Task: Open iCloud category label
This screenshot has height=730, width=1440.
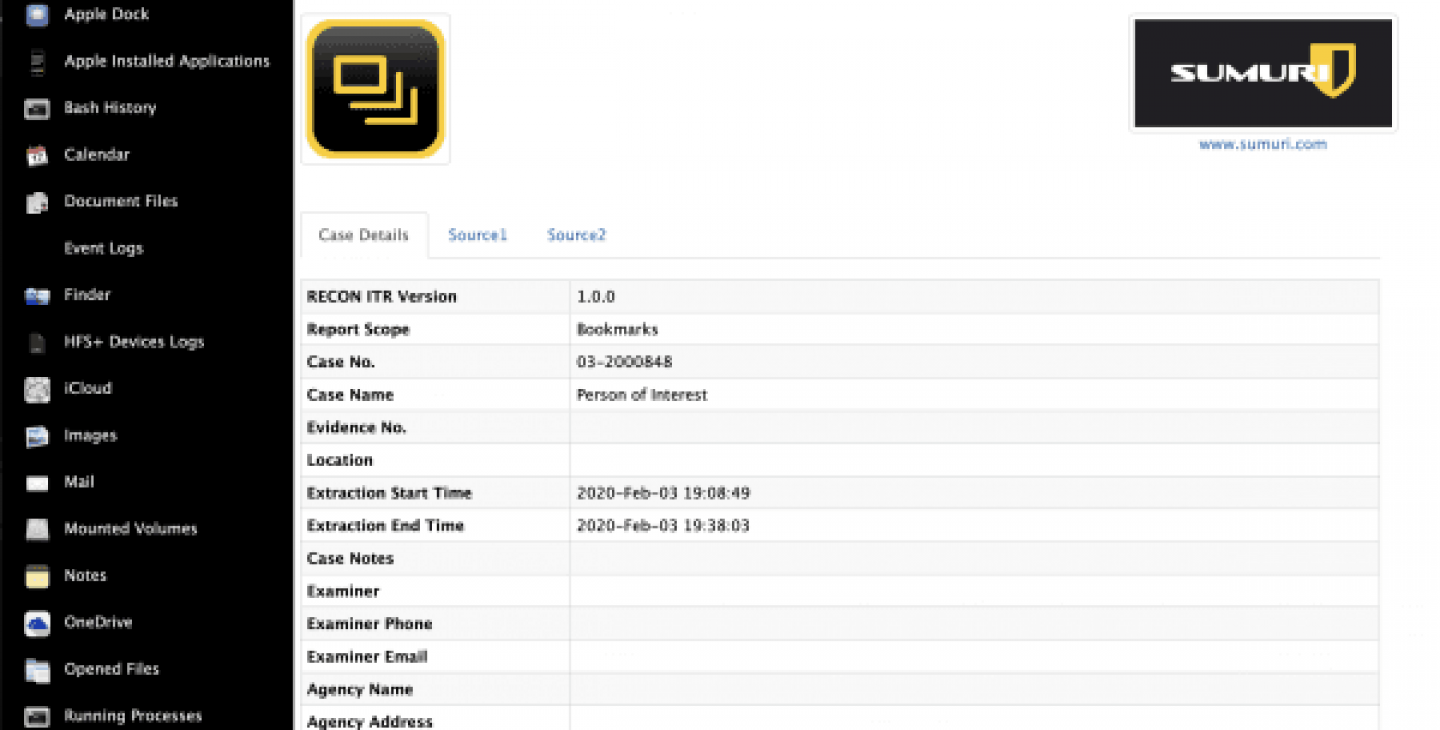Action: click(88, 388)
